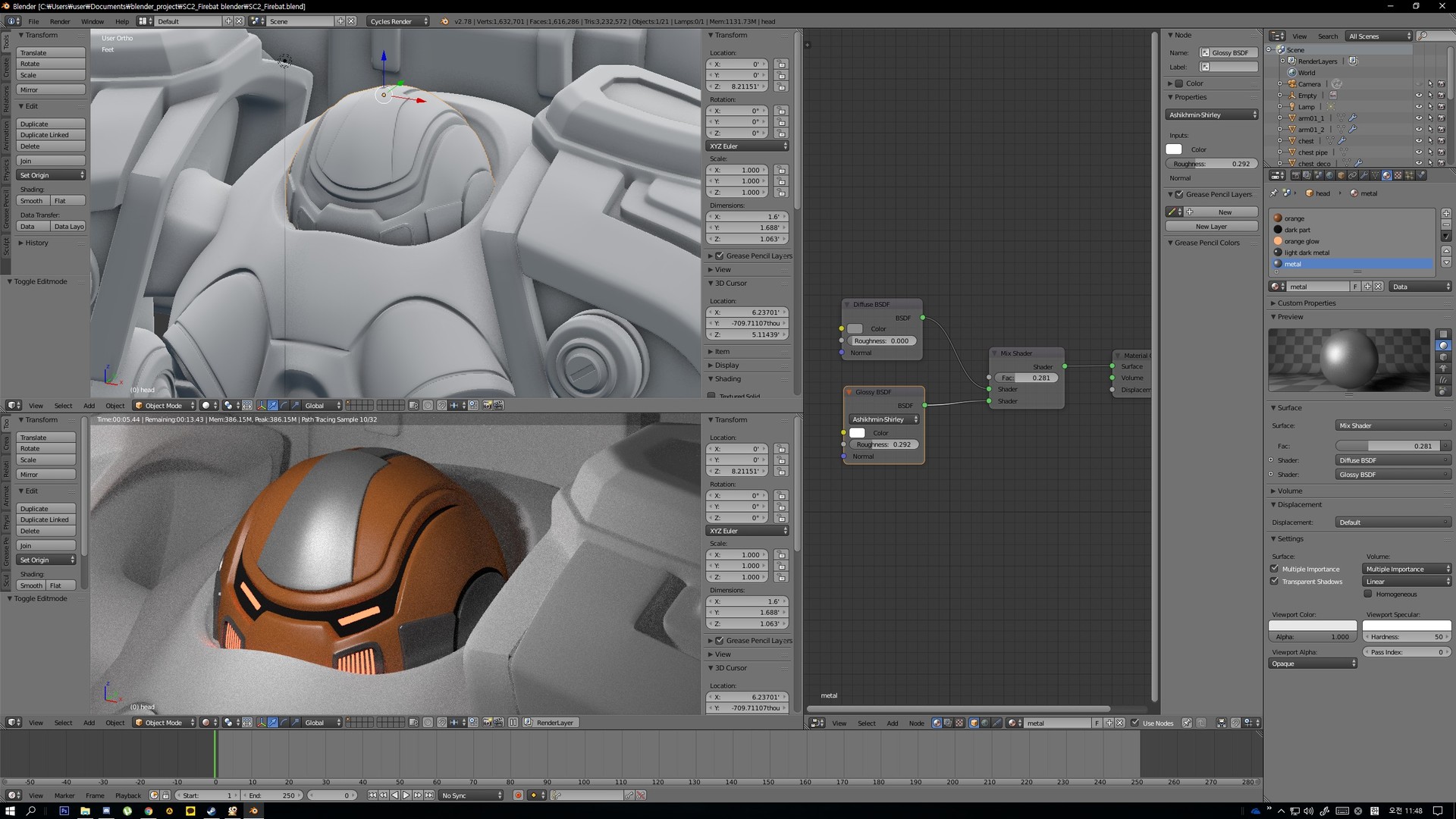The image size is (1456, 819).
Task: Hide the Lamp object in the outliner
Action: [x=1419, y=106]
